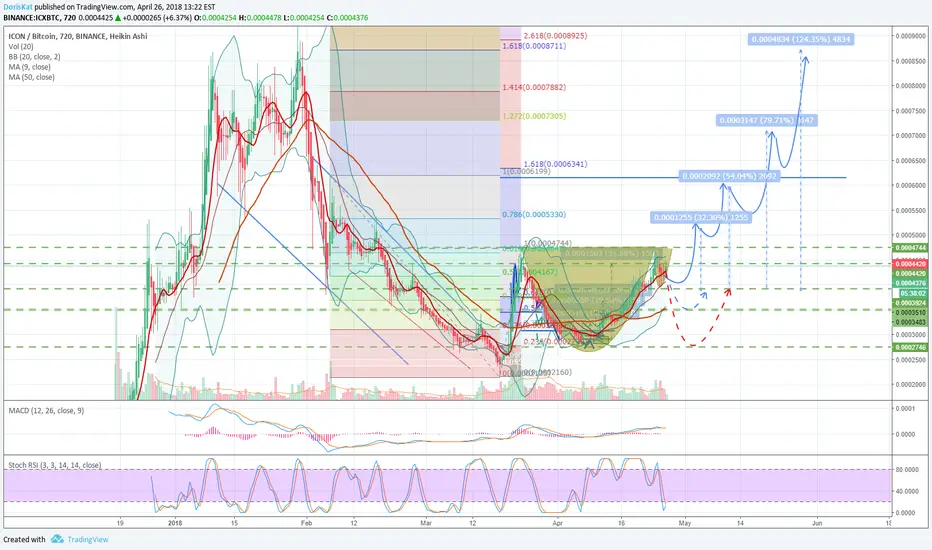The height and width of the screenshot is (550, 932).
Task: Click the 0.0004834 (124.35%) target label
Action: (x=801, y=39)
